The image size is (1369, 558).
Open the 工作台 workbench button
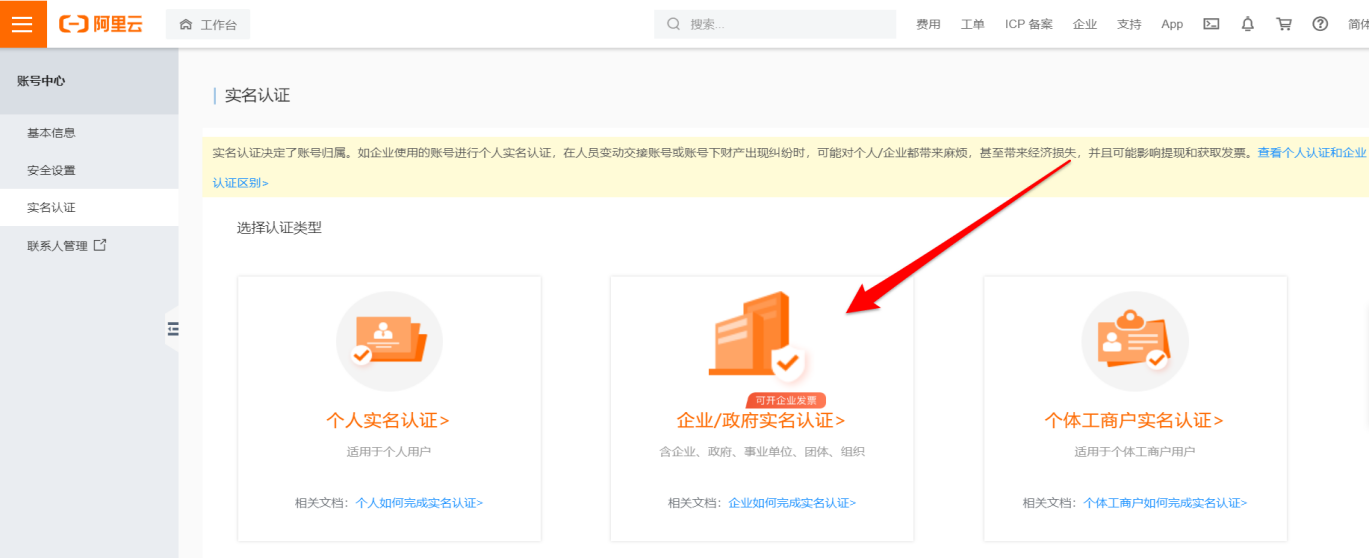[208, 24]
